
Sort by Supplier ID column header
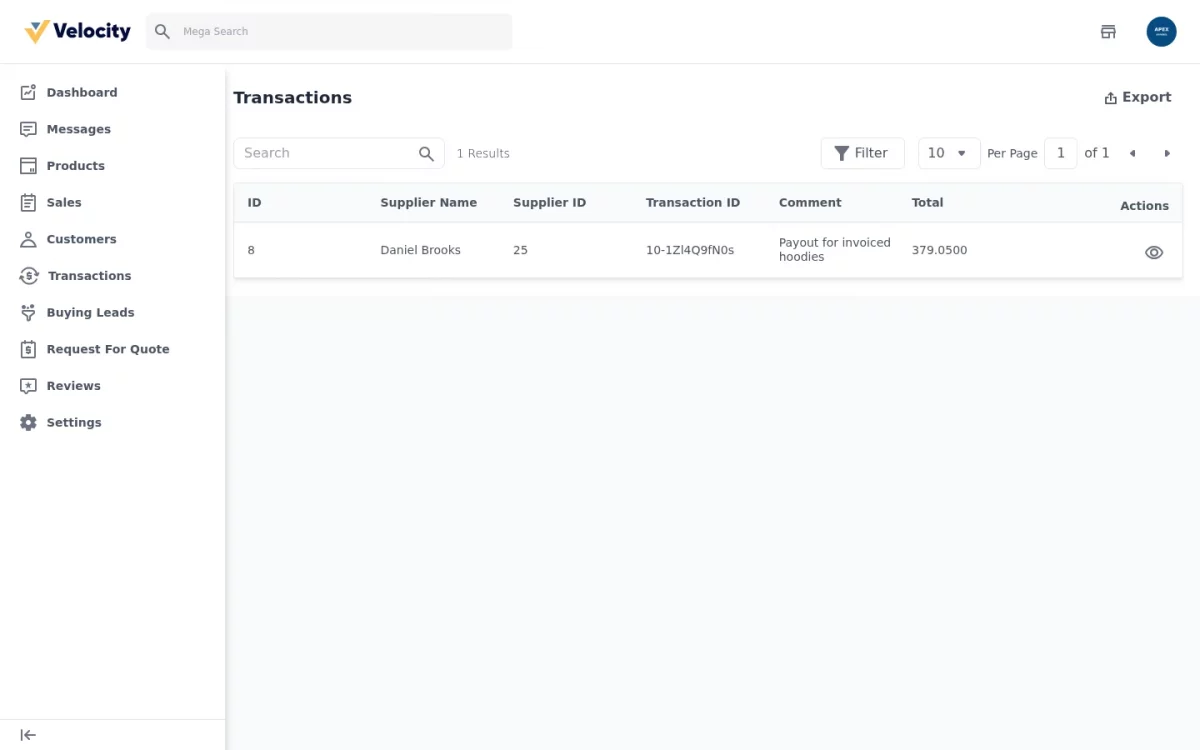click(x=549, y=202)
